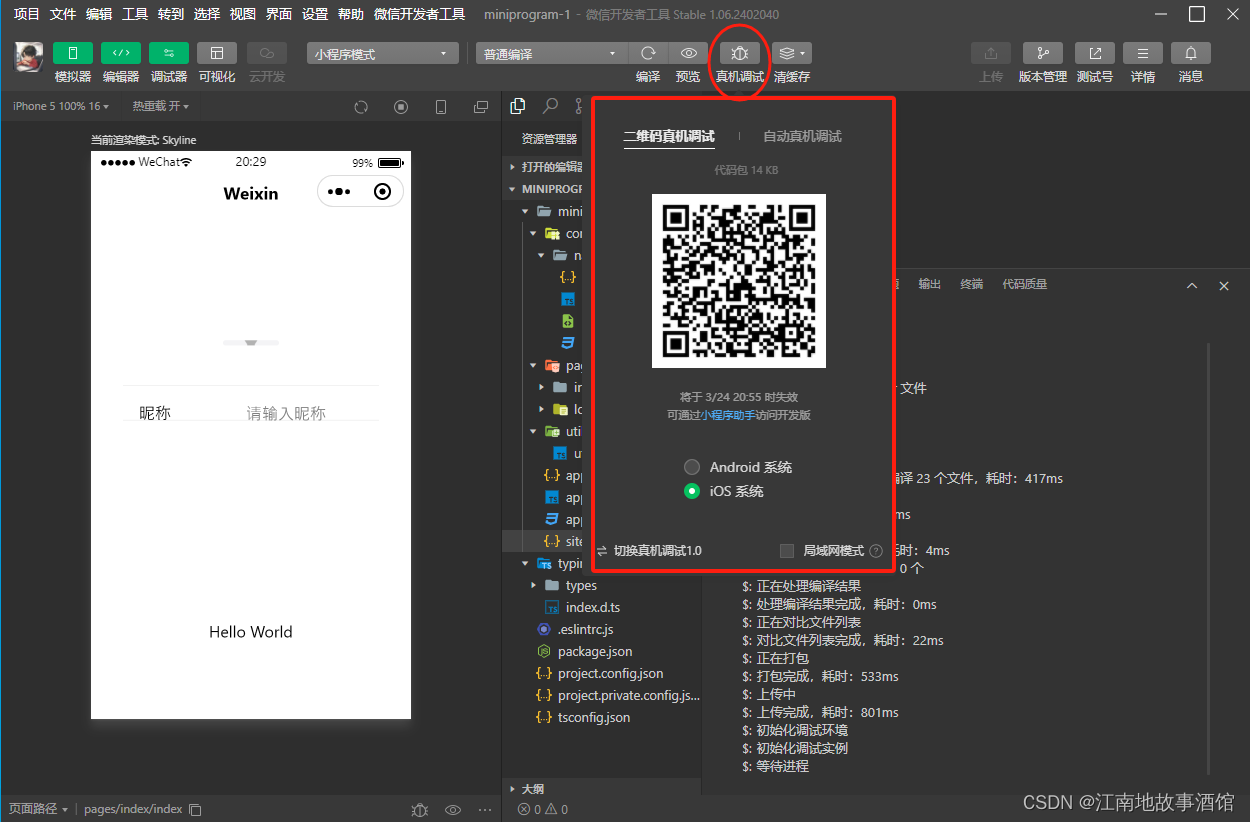This screenshot has height=822, width=1250.
Task: Open the 清缓存 dropdown arrow
Action: pos(804,53)
